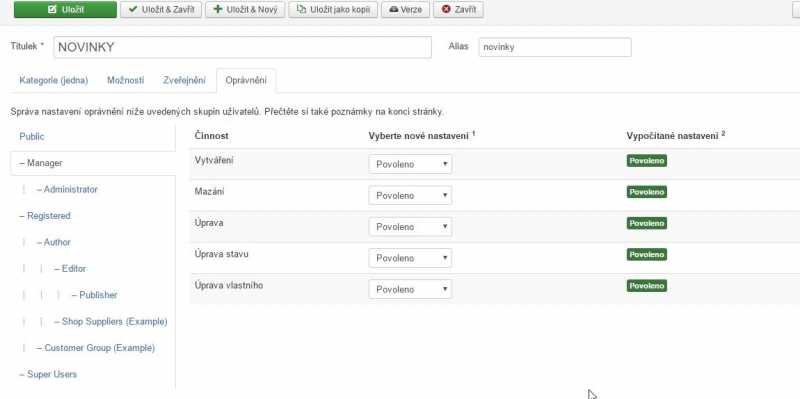Open the Úprava stavu permission dropdown
Screen dimensions: 800x399
pos(410,258)
